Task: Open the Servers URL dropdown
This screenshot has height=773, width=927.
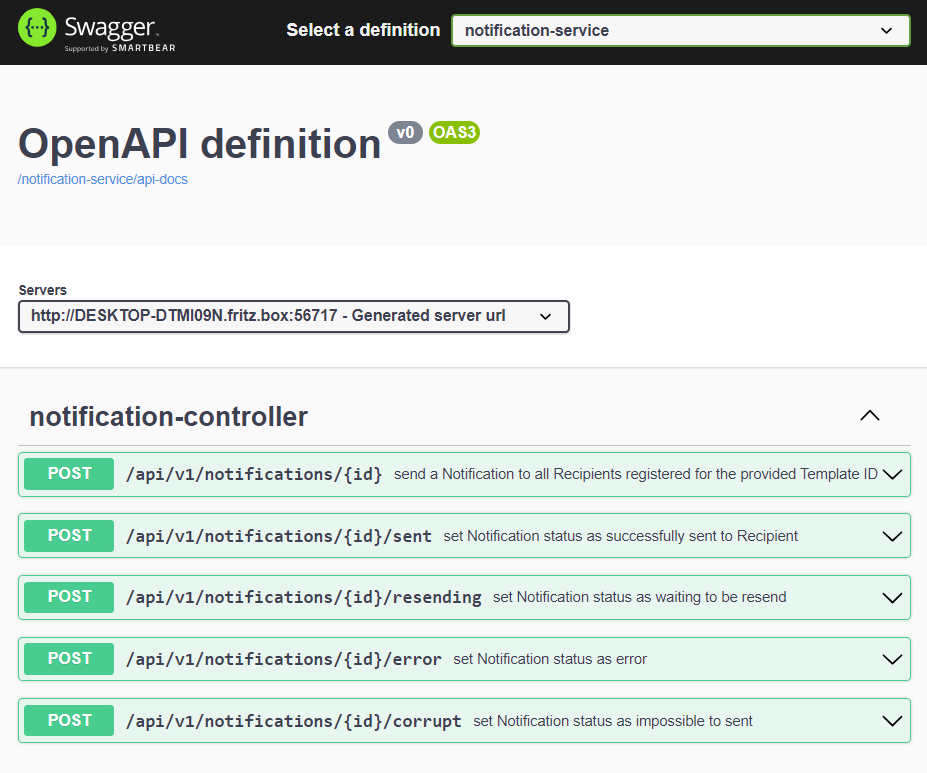Action: [294, 316]
